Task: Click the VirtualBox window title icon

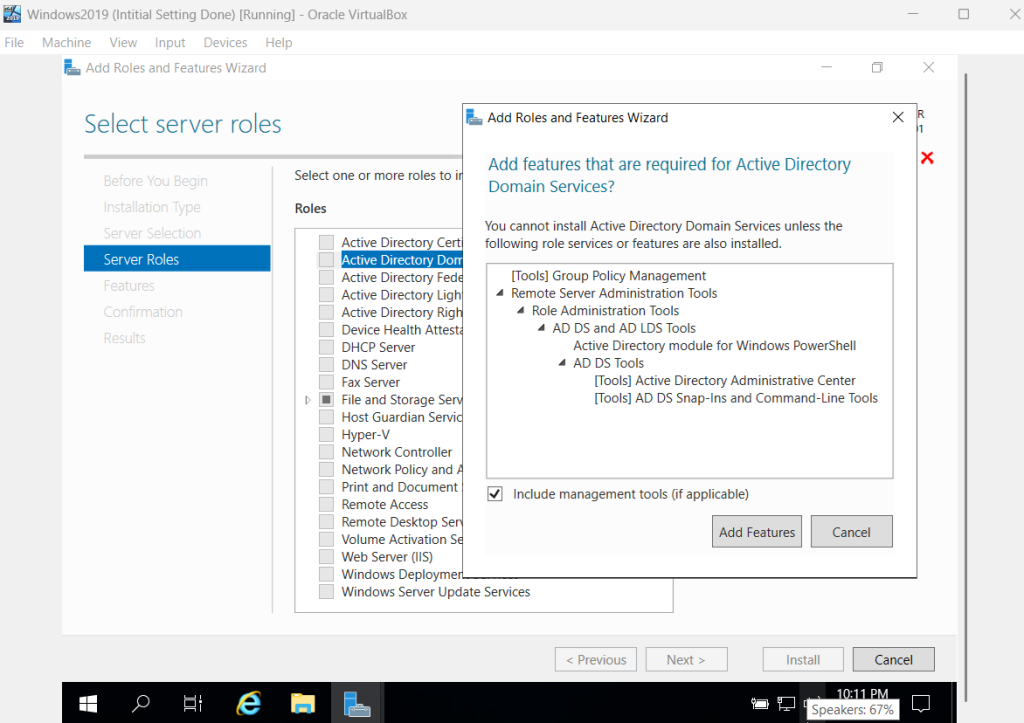Action: pyautogui.click(x=12, y=14)
